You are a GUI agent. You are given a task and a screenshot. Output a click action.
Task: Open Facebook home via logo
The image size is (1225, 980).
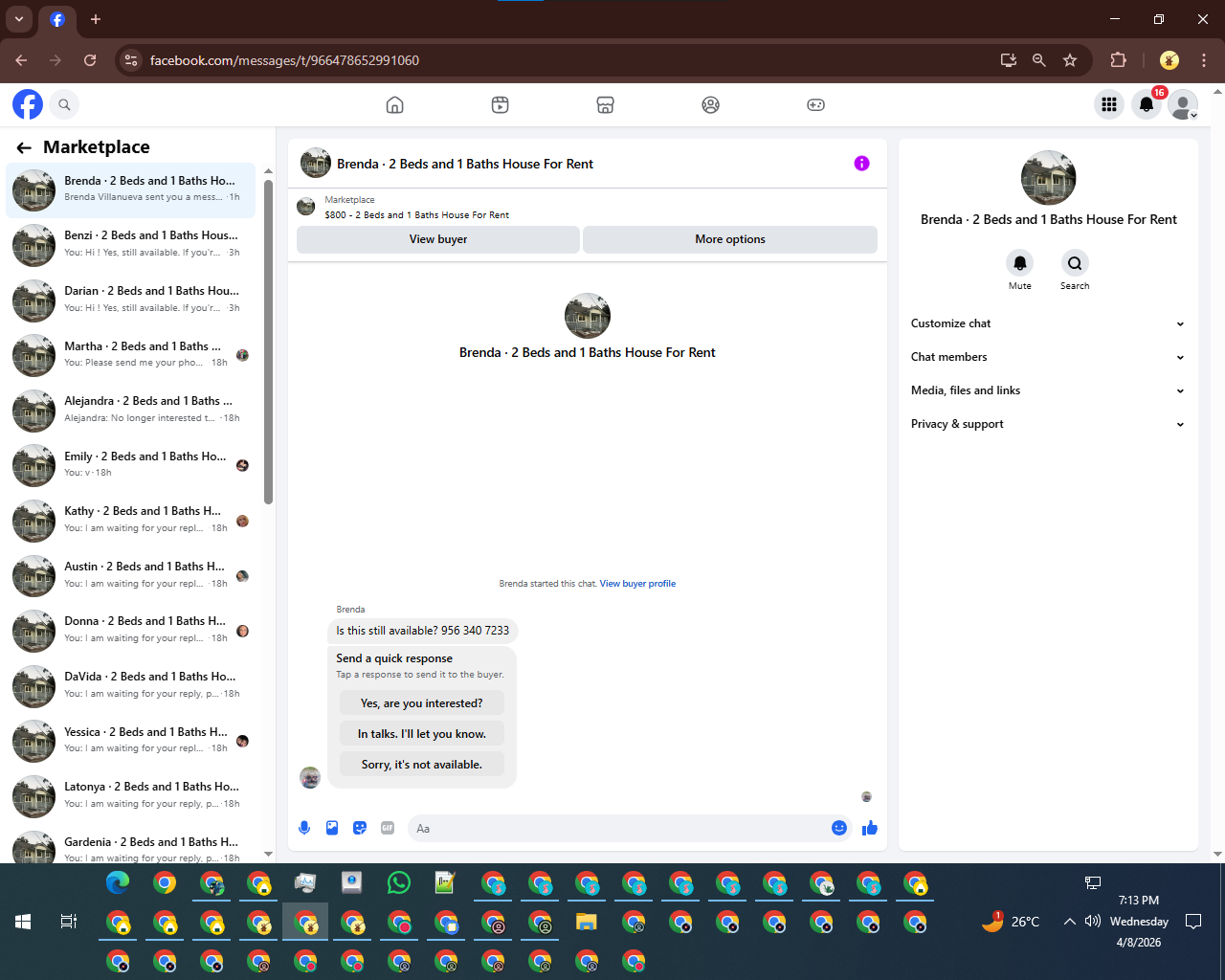[28, 104]
